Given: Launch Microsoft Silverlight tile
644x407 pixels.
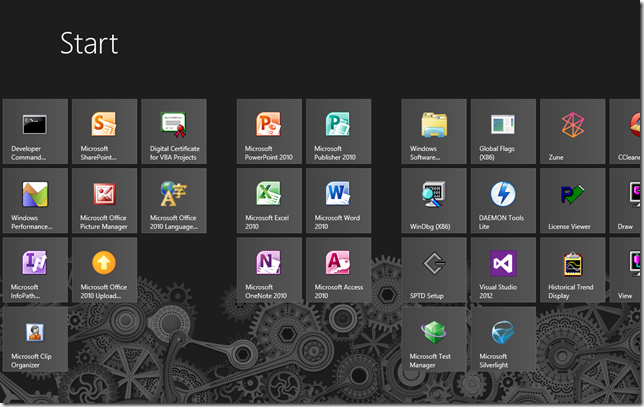Looking at the screenshot, I should (503, 339).
